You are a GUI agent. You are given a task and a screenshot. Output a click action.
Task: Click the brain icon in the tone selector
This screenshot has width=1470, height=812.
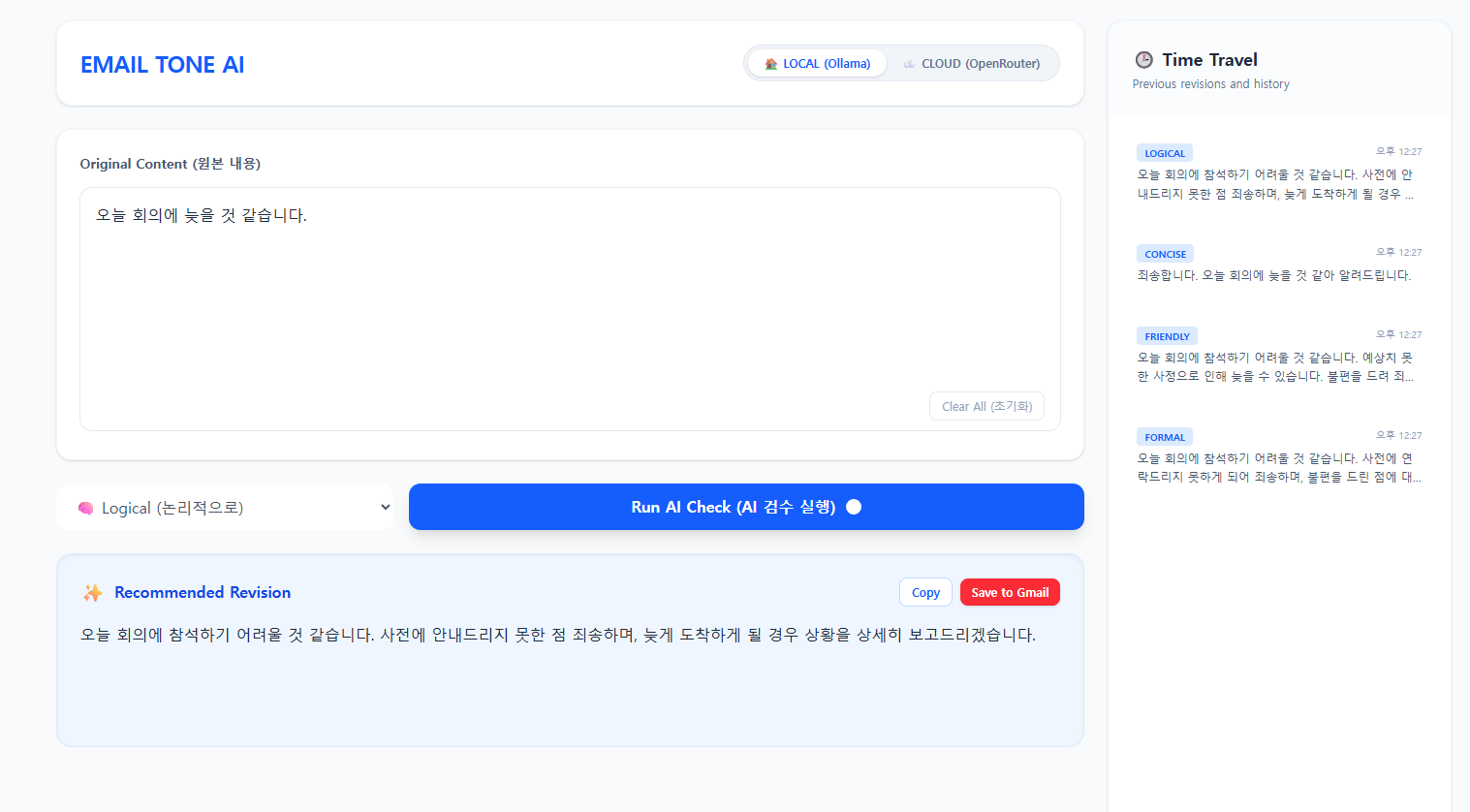[x=85, y=509]
